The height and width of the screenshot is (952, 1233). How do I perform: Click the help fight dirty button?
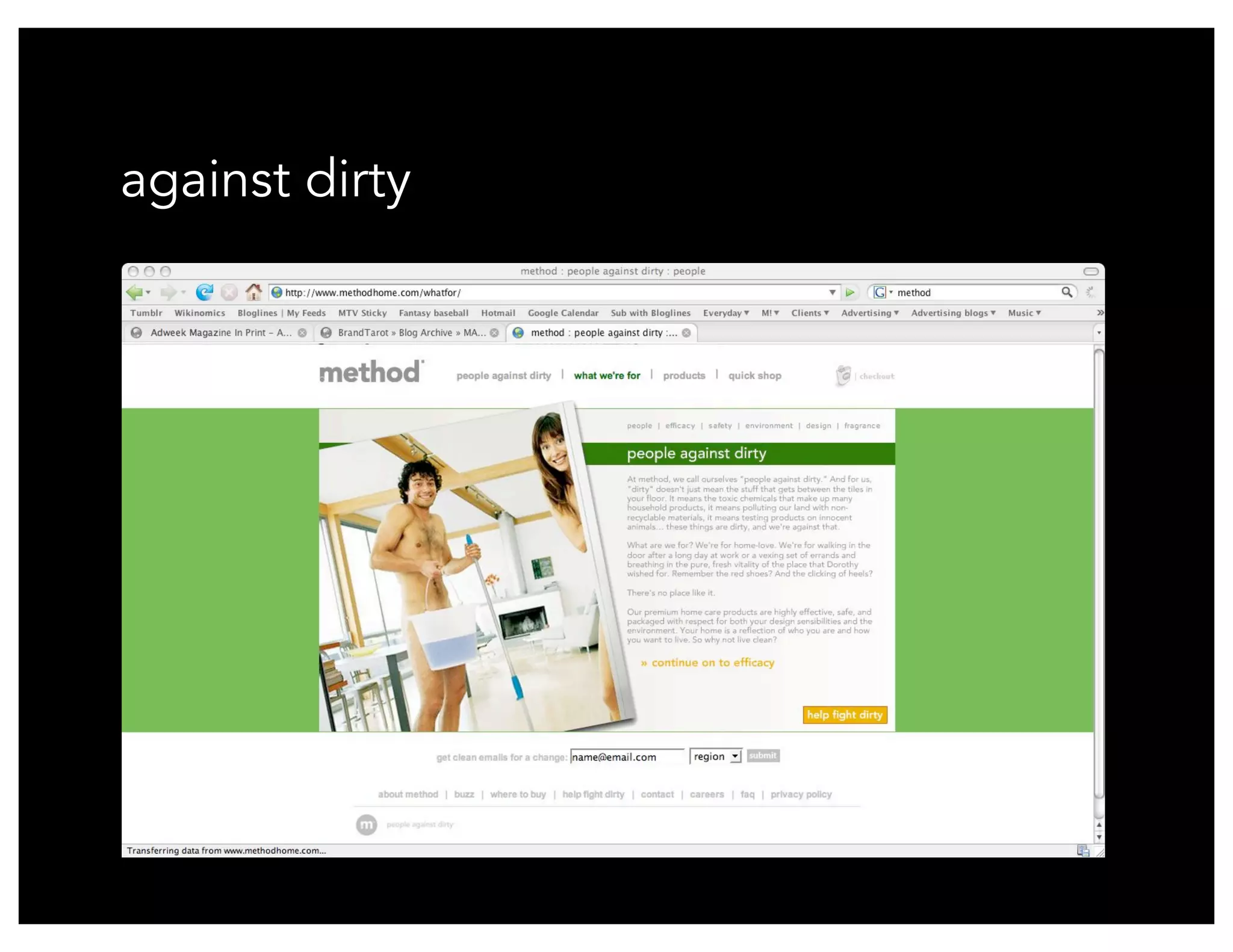coord(844,715)
